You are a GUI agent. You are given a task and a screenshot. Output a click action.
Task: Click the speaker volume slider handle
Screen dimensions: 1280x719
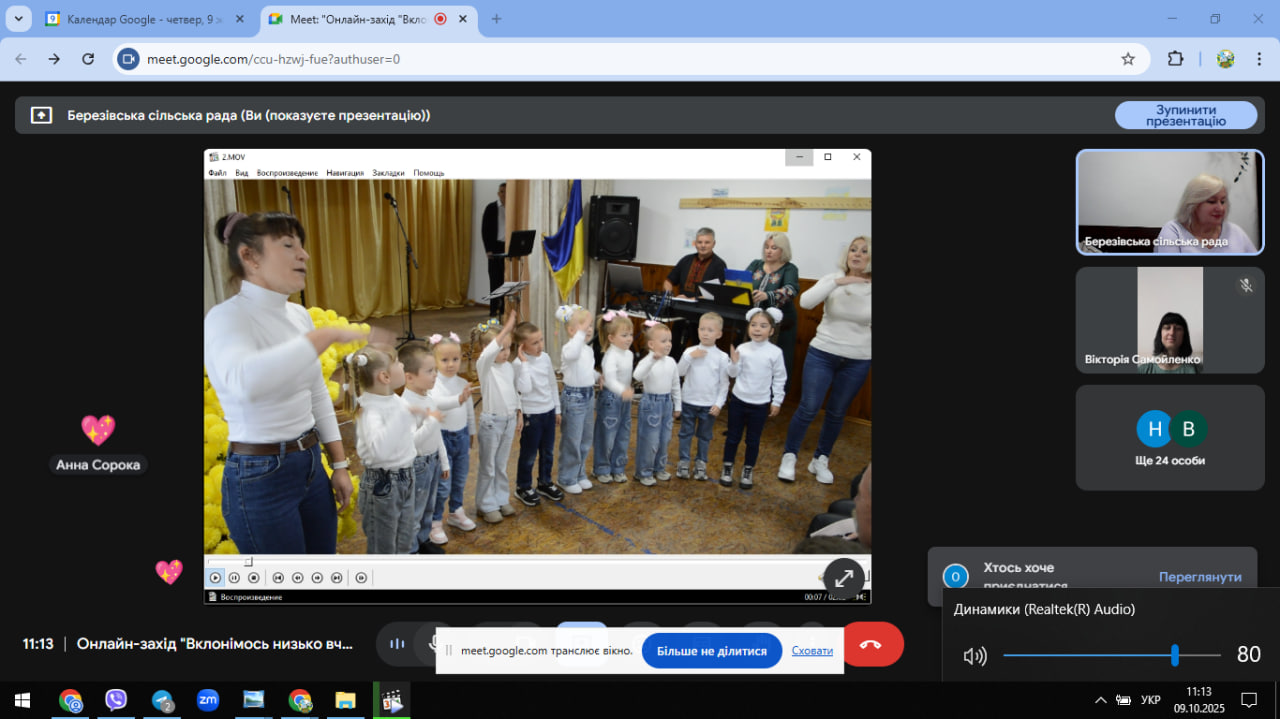point(1175,656)
